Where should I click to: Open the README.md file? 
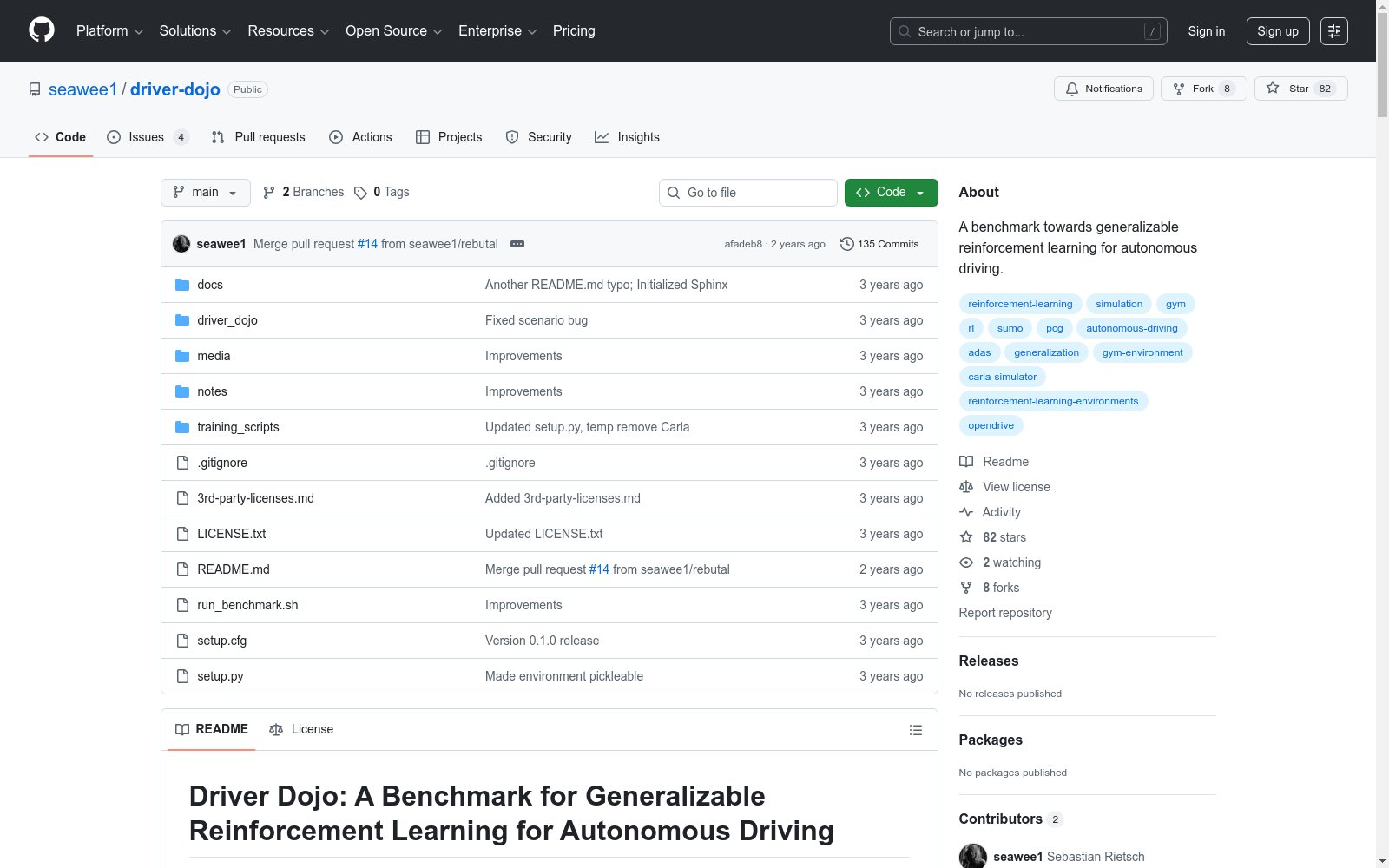(234, 569)
